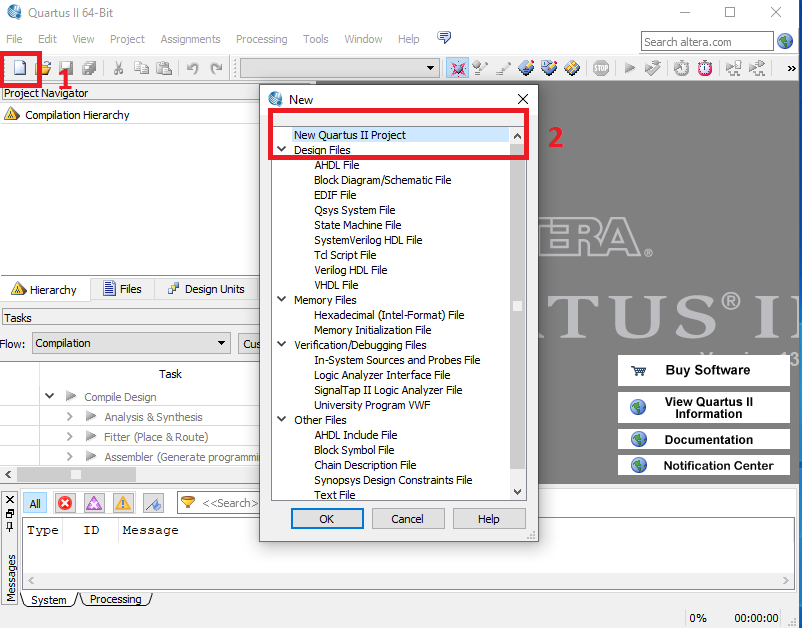Click the Start Compilation play icon
802x628 pixels.
[630, 68]
